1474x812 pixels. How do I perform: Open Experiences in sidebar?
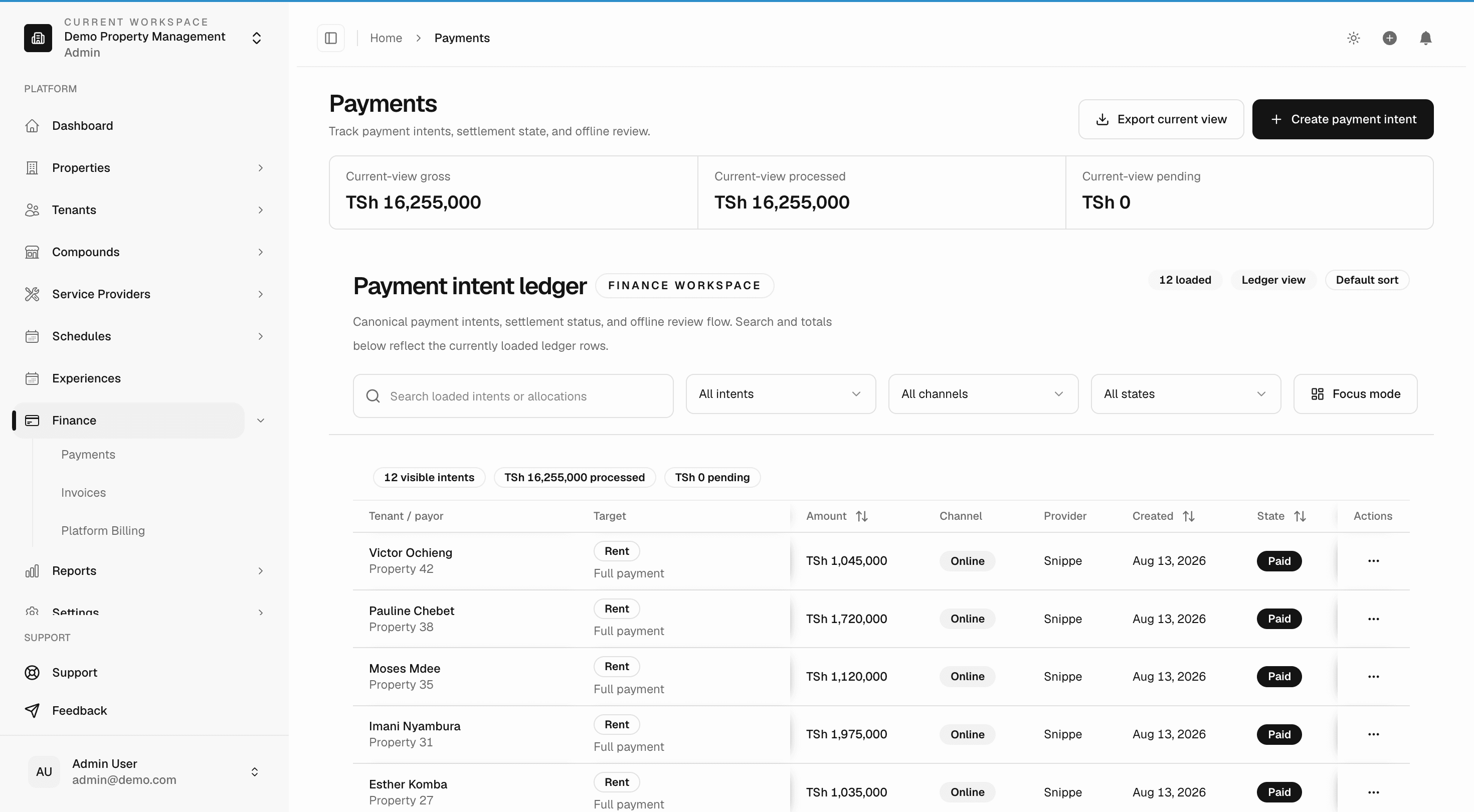[x=86, y=378]
